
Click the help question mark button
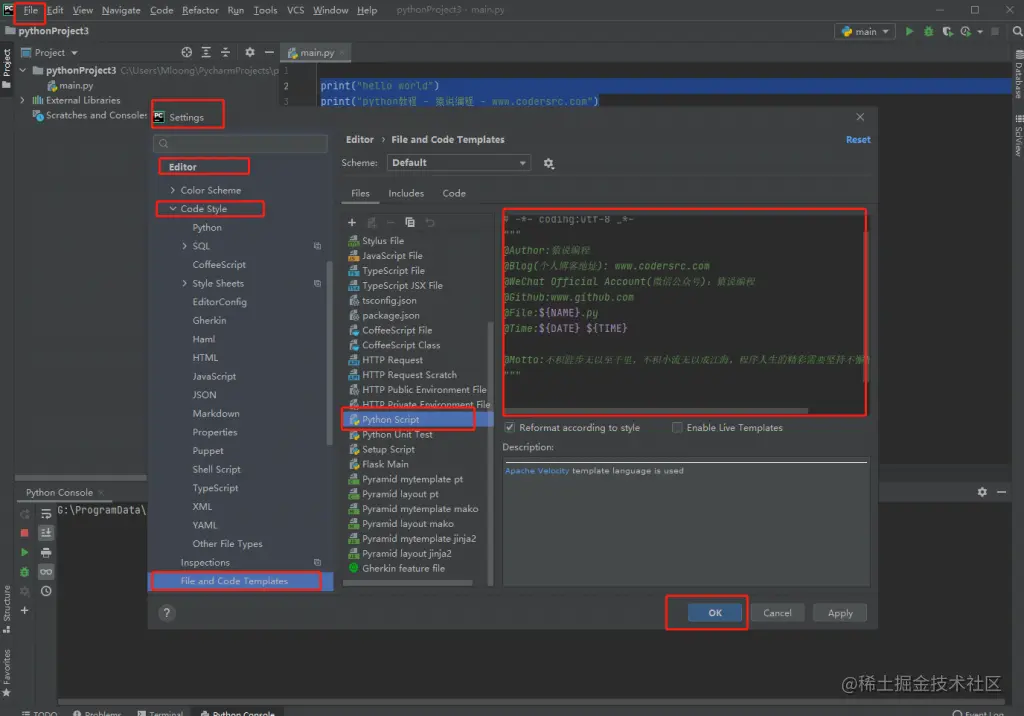pyautogui.click(x=167, y=613)
